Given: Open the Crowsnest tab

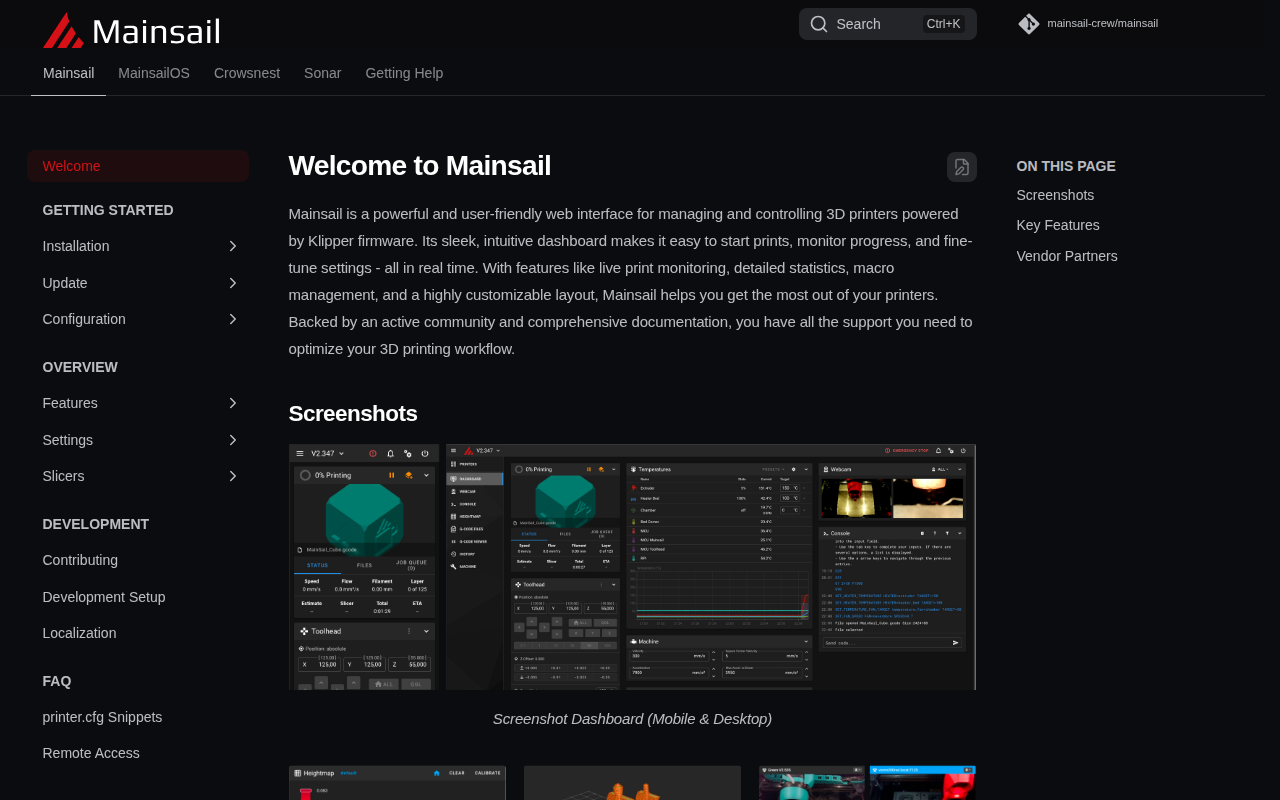Looking at the screenshot, I should [x=247, y=73].
